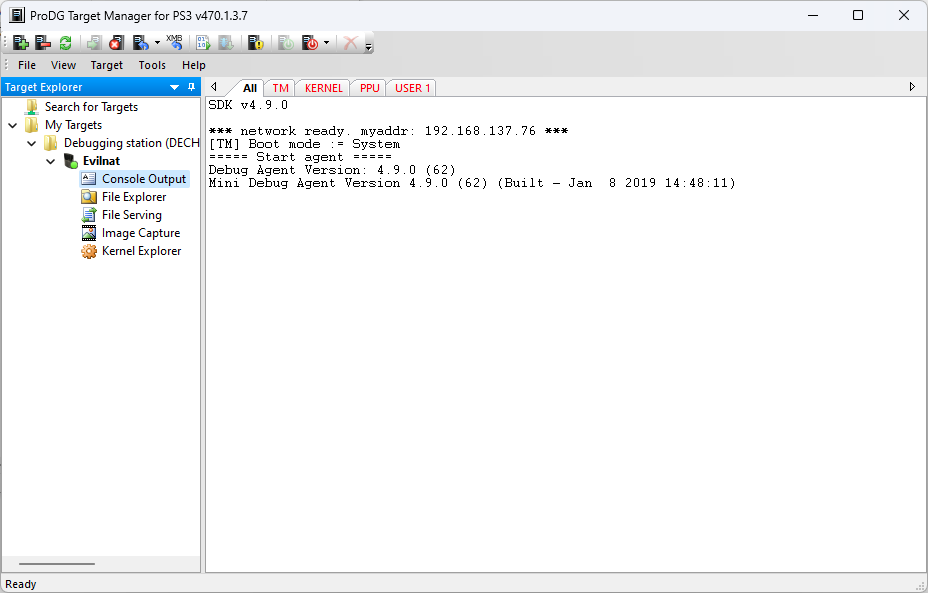This screenshot has width=928, height=593.
Task: Select Console Output in the tree
Action: pos(144,179)
